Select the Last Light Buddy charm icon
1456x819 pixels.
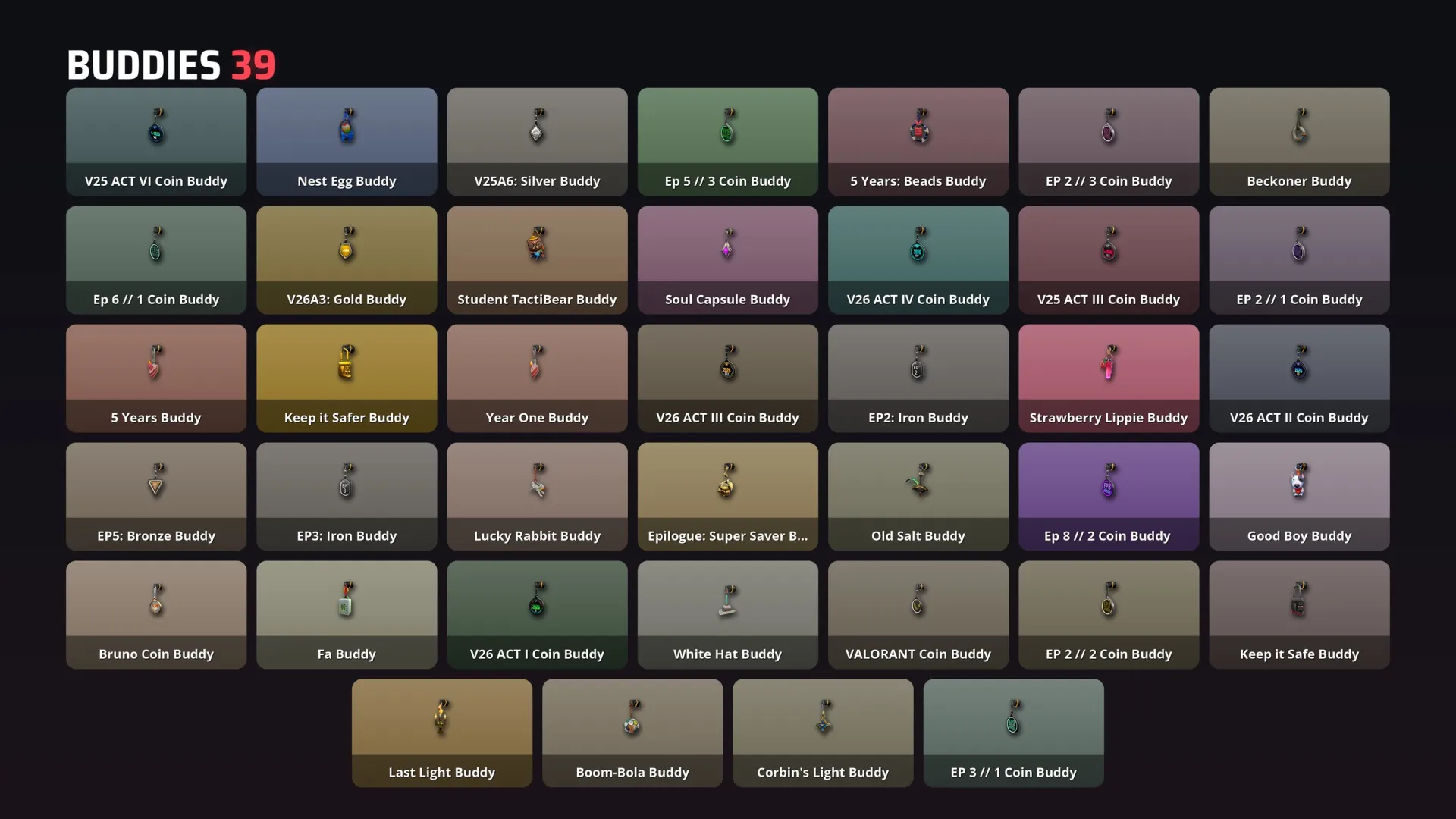pyautogui.click(x=442, y=717)
